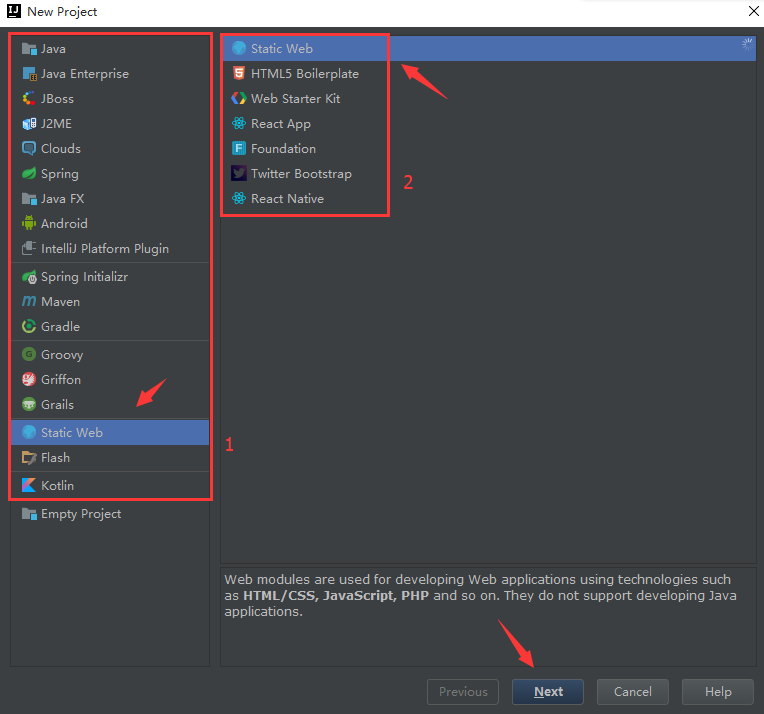Click the Cancel button
764x714 pixels.
click(x=632, y=691)
